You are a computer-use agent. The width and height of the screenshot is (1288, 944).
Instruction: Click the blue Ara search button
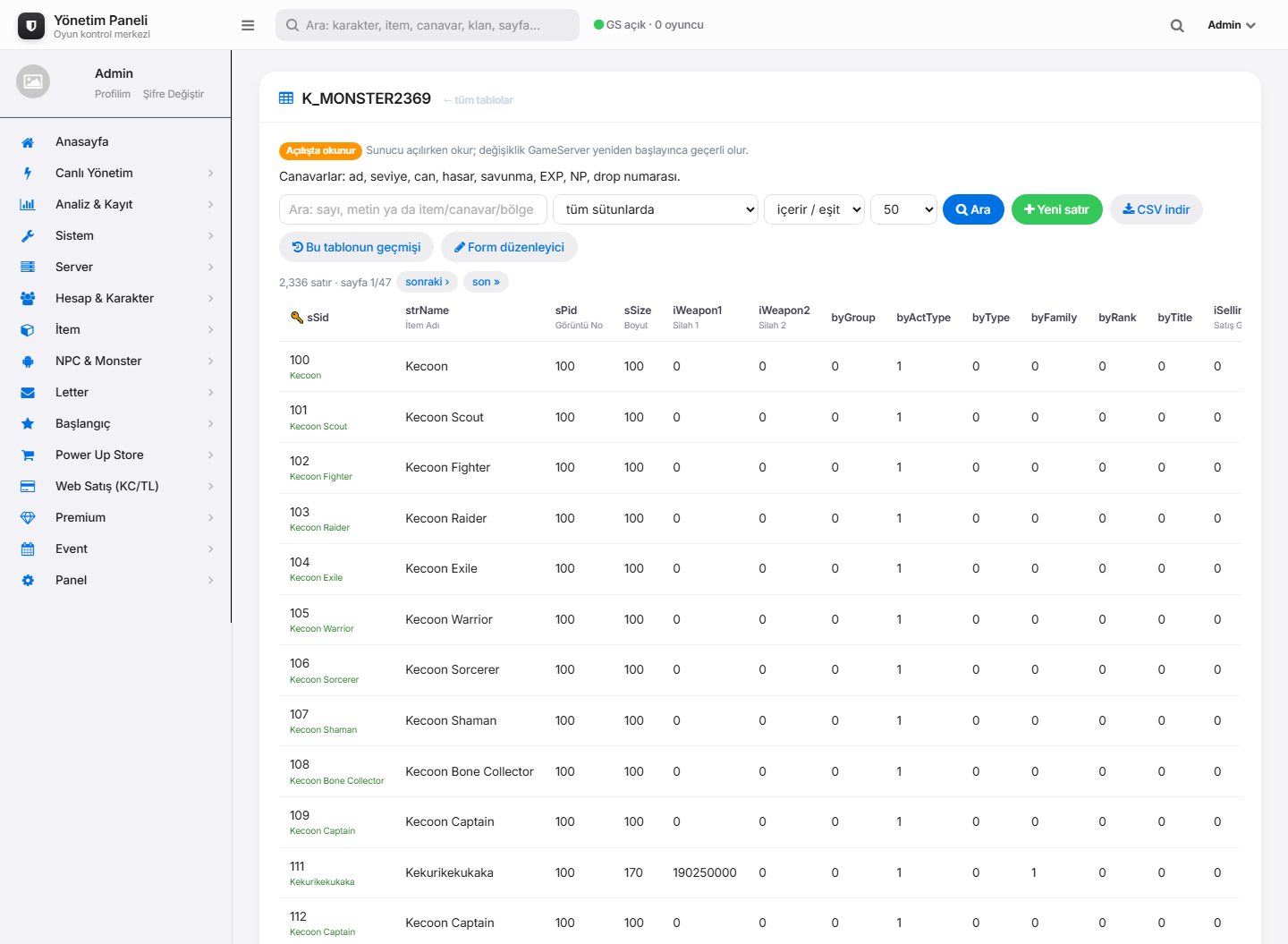click(973, 209)
